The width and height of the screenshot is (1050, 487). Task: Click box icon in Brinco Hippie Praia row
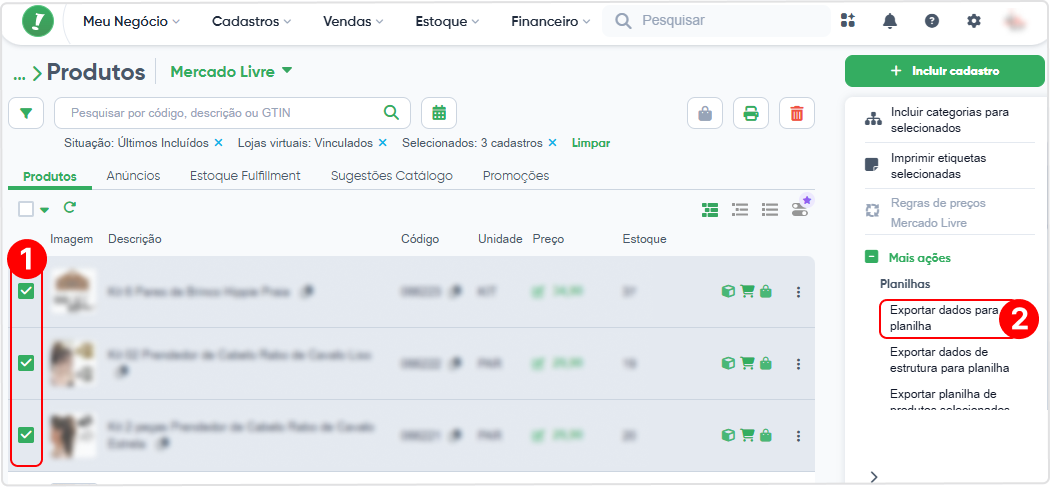pyautogui.click(x=728, y=291)
